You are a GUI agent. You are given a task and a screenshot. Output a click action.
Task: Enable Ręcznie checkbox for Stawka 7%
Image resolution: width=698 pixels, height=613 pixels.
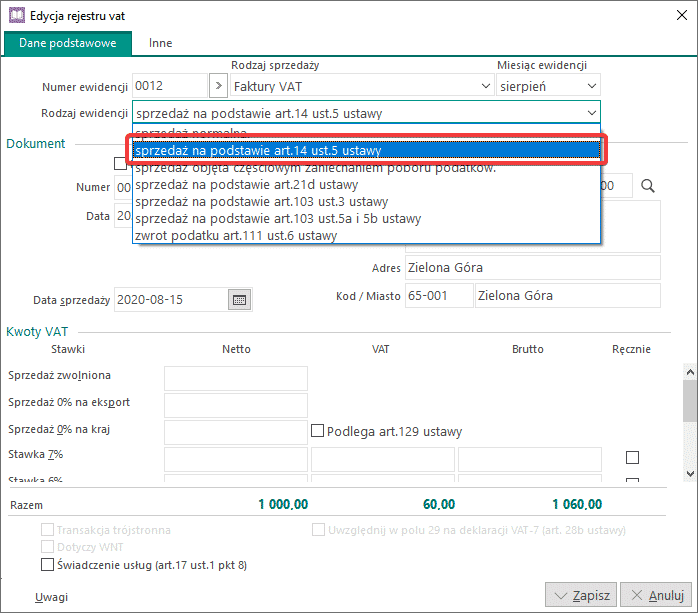[x=632, y=457]
